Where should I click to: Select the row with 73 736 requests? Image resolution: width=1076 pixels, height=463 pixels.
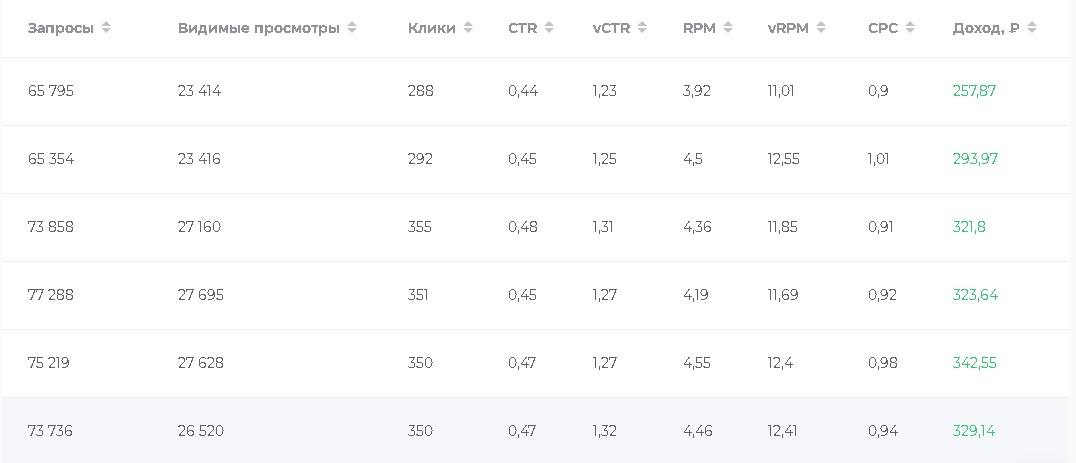(50, 431)
